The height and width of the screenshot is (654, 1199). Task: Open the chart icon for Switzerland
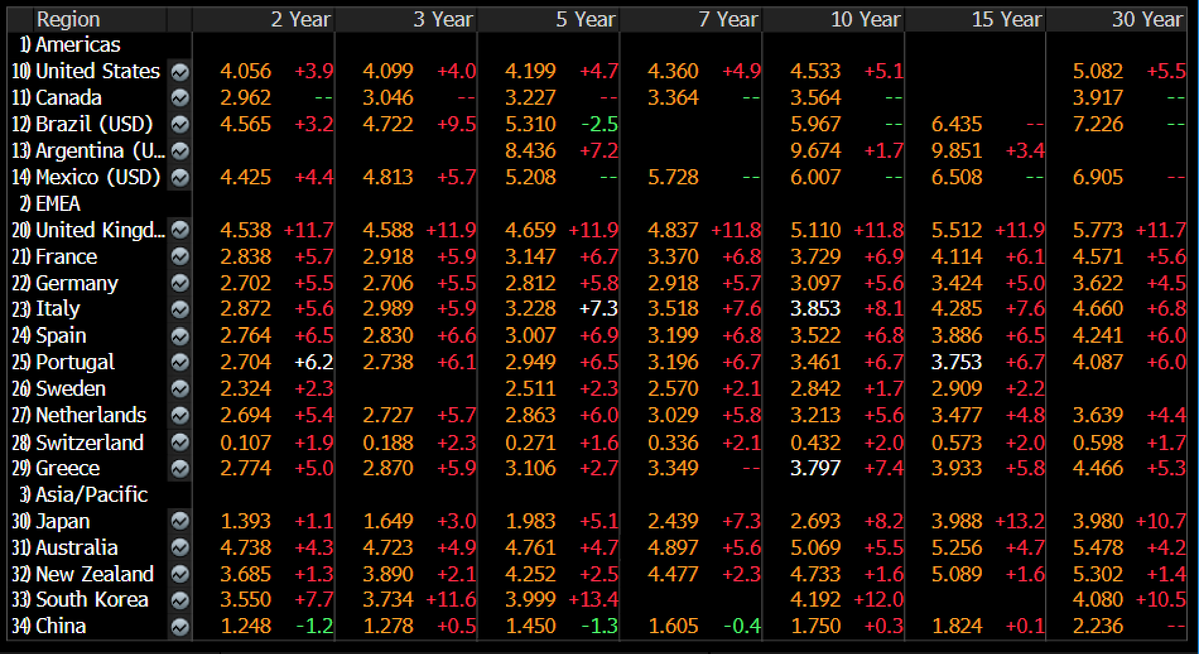[x=180, y=443]
